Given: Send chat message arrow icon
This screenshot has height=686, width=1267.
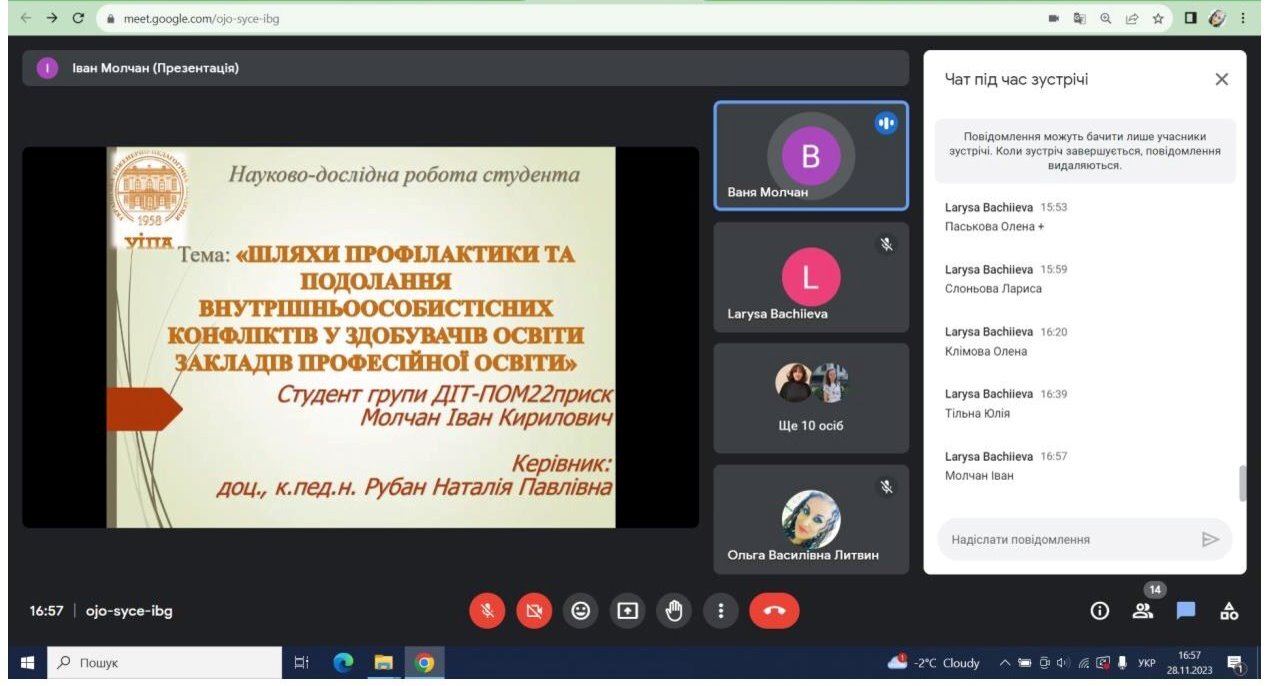Looking at the screenshot, I should [1210, 540].
